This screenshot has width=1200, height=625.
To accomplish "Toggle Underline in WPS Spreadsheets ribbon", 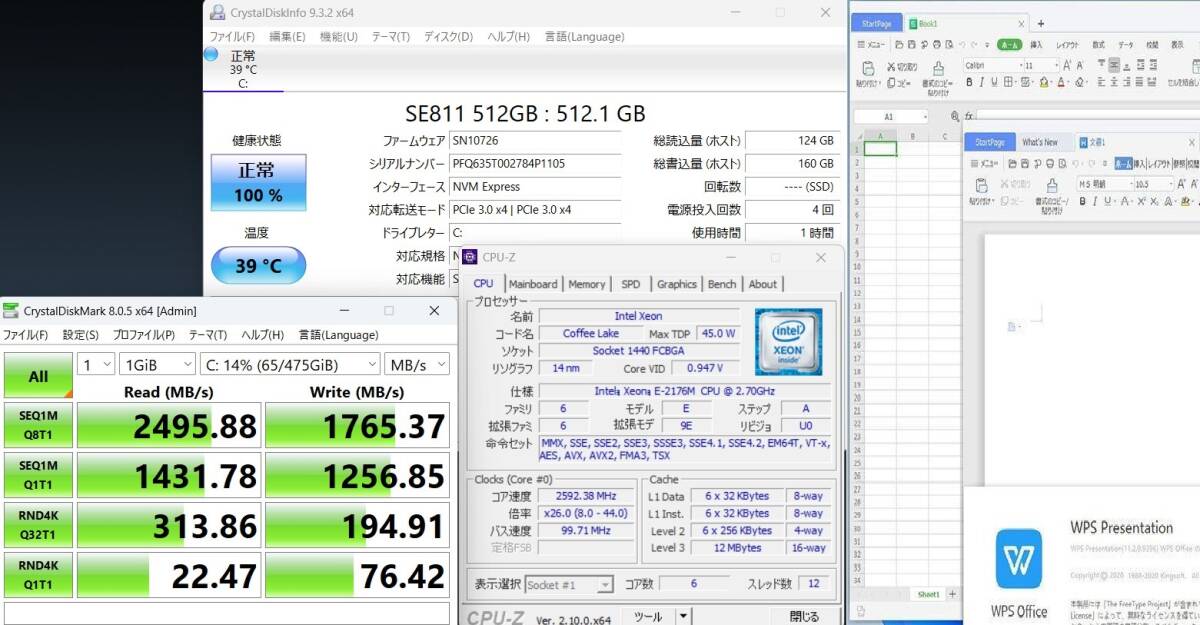I will pos(995,82).
